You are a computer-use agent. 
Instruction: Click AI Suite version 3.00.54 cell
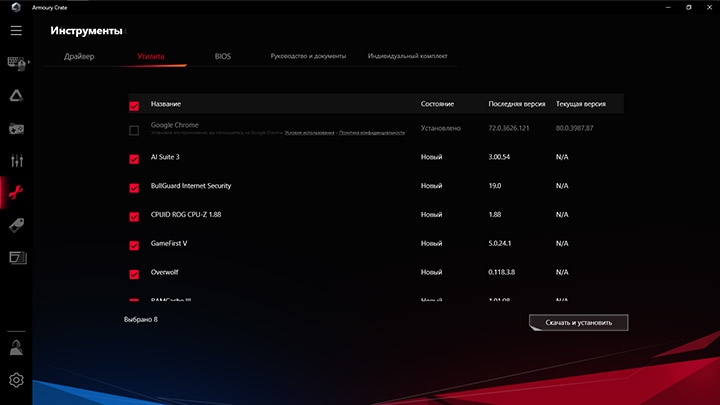click(499, 157)
